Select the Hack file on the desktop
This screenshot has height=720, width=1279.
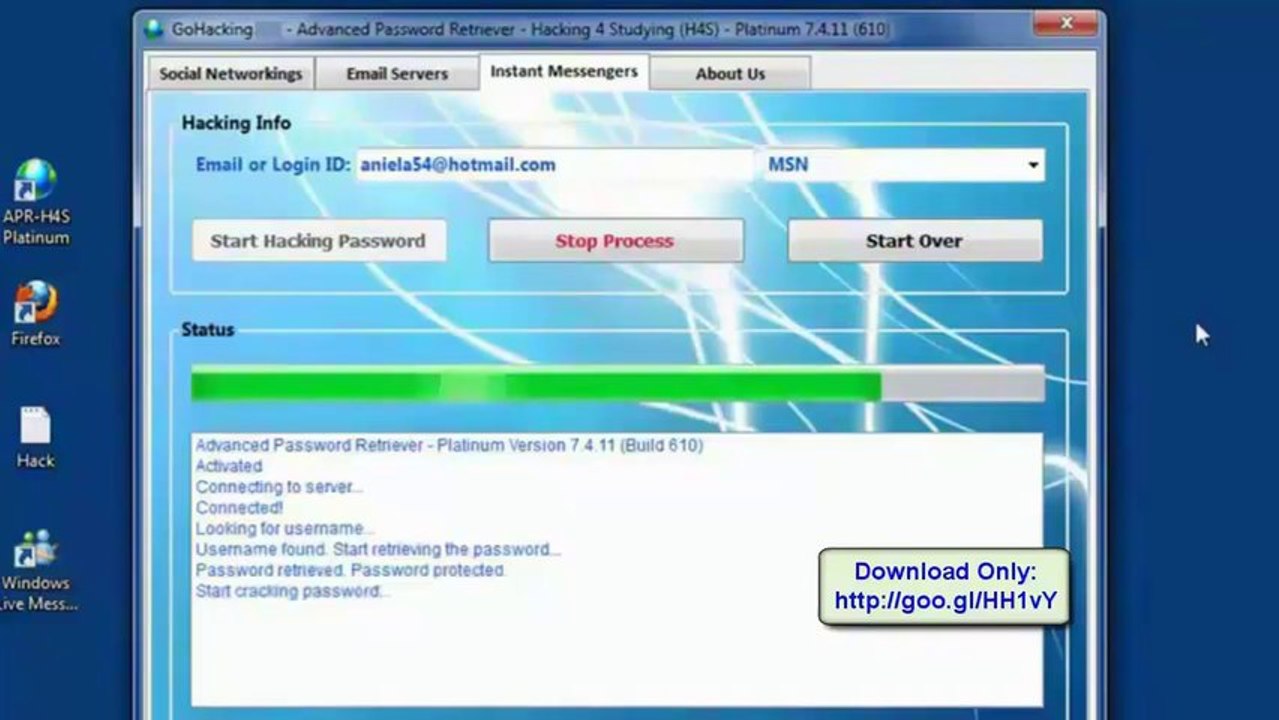point(35,438)
